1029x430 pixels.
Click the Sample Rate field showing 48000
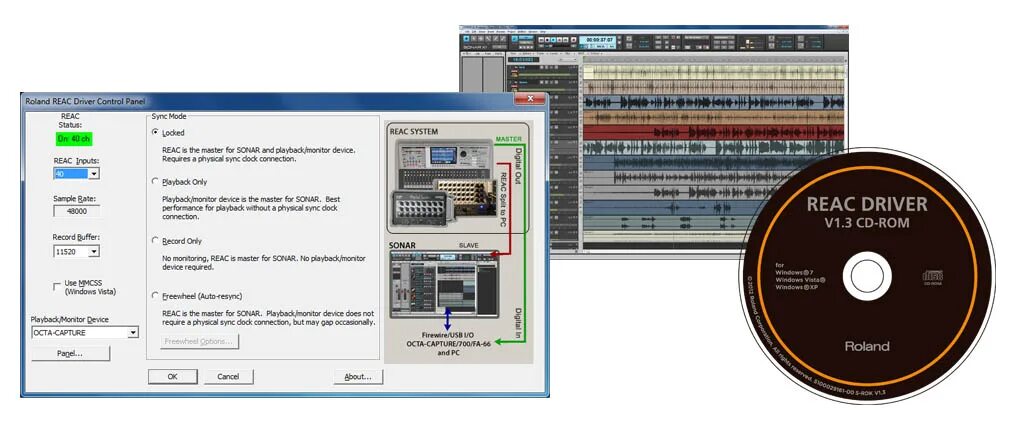pyautogui.click(x=76, y=211)
